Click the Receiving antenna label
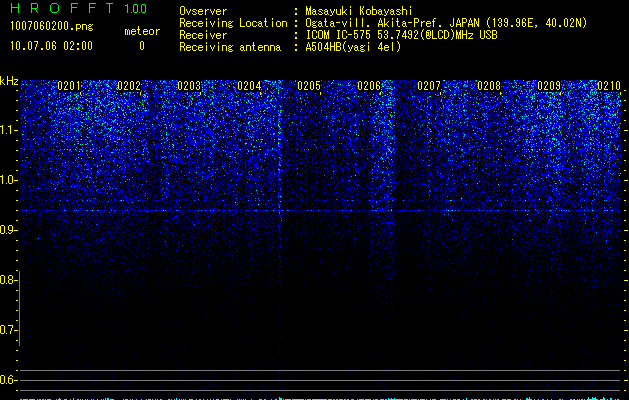This screenshot has width=629, height=400. 230,47
